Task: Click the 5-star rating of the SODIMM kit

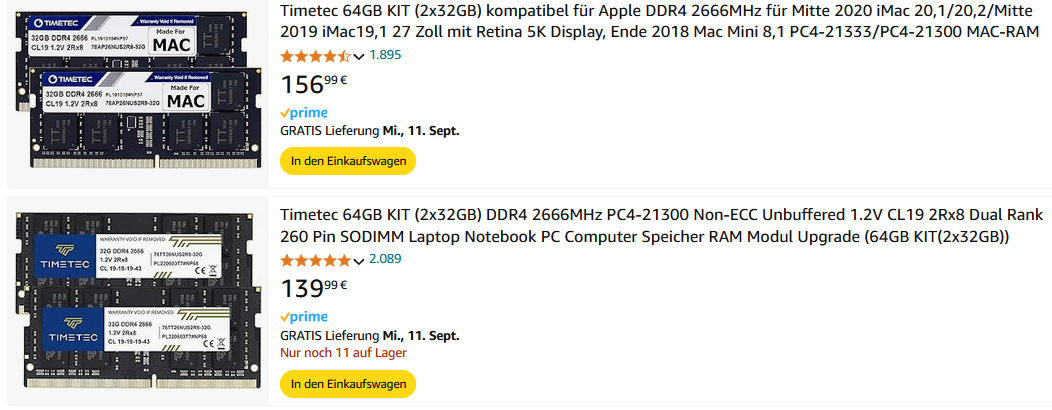Action: (x=316, y=260)
